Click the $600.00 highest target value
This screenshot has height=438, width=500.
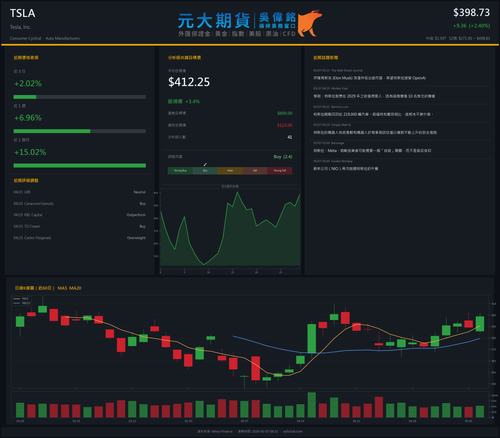tap(285, 113)
